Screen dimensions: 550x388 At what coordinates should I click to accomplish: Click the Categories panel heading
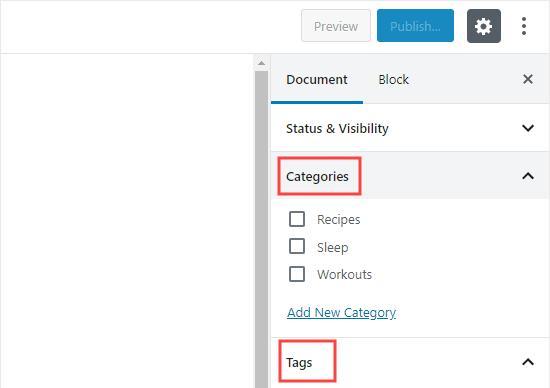click(x=317, y=176)
